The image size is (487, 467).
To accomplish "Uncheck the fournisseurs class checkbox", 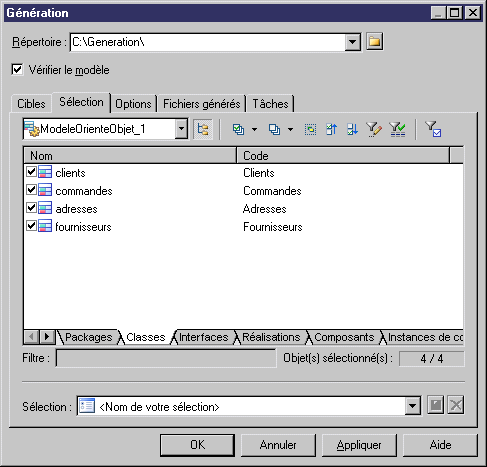I will coord(31,226).
